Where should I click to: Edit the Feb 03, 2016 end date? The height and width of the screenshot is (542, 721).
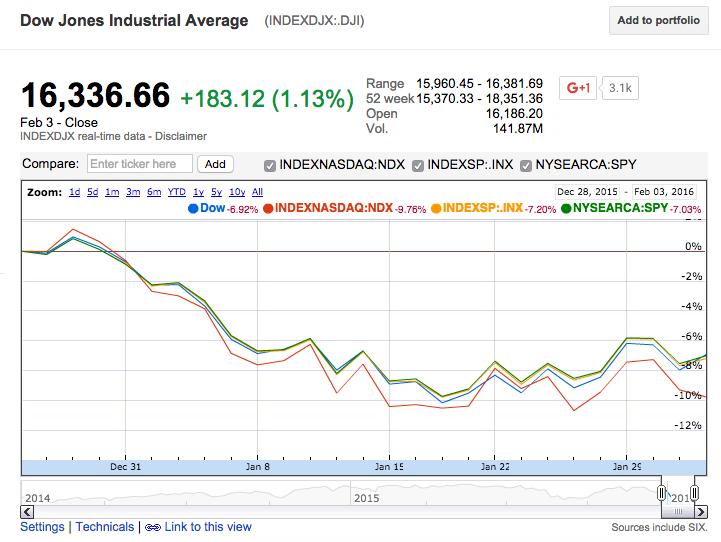[664, 192]
